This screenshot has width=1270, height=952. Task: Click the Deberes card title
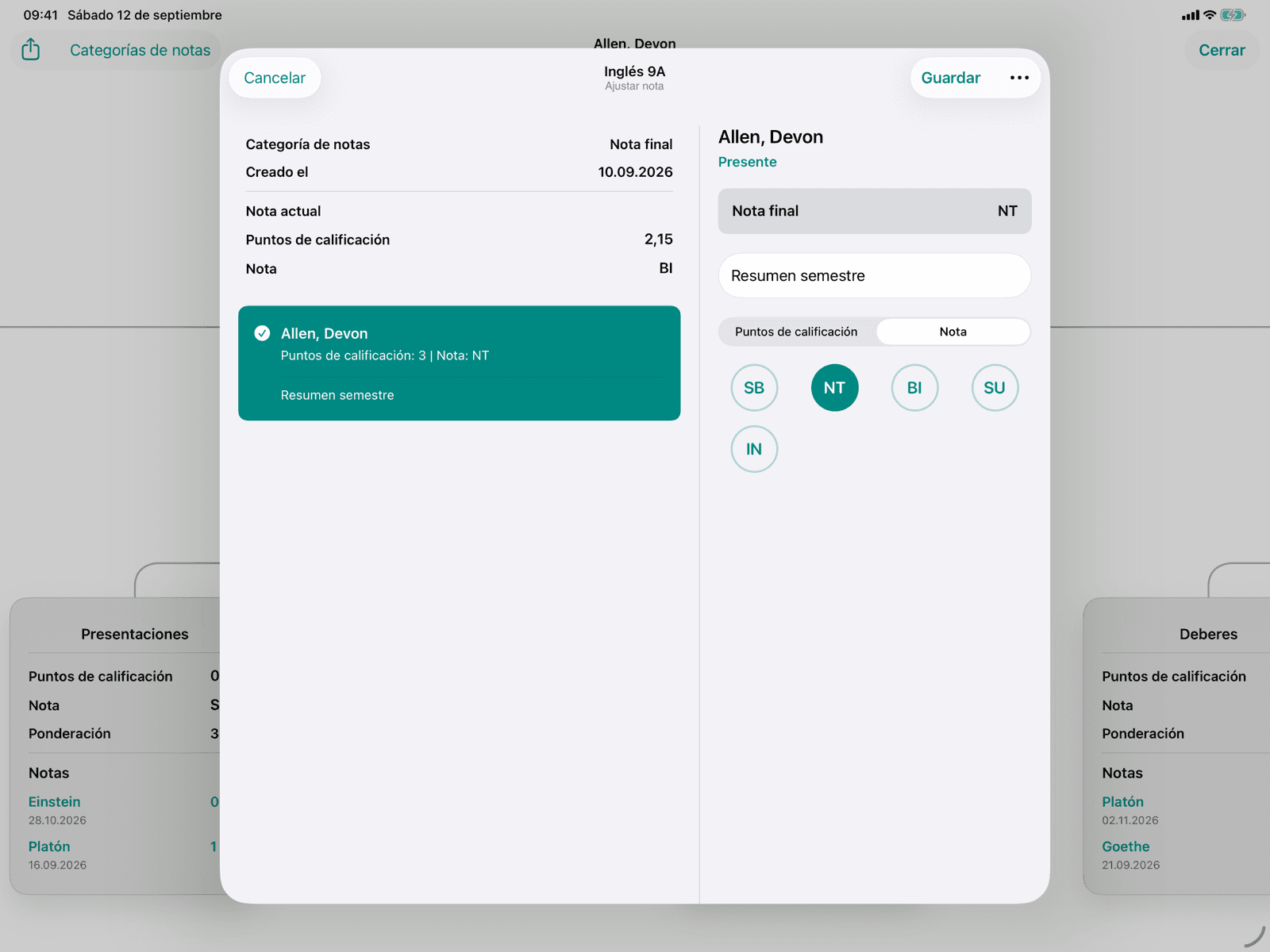point(1208,634)
